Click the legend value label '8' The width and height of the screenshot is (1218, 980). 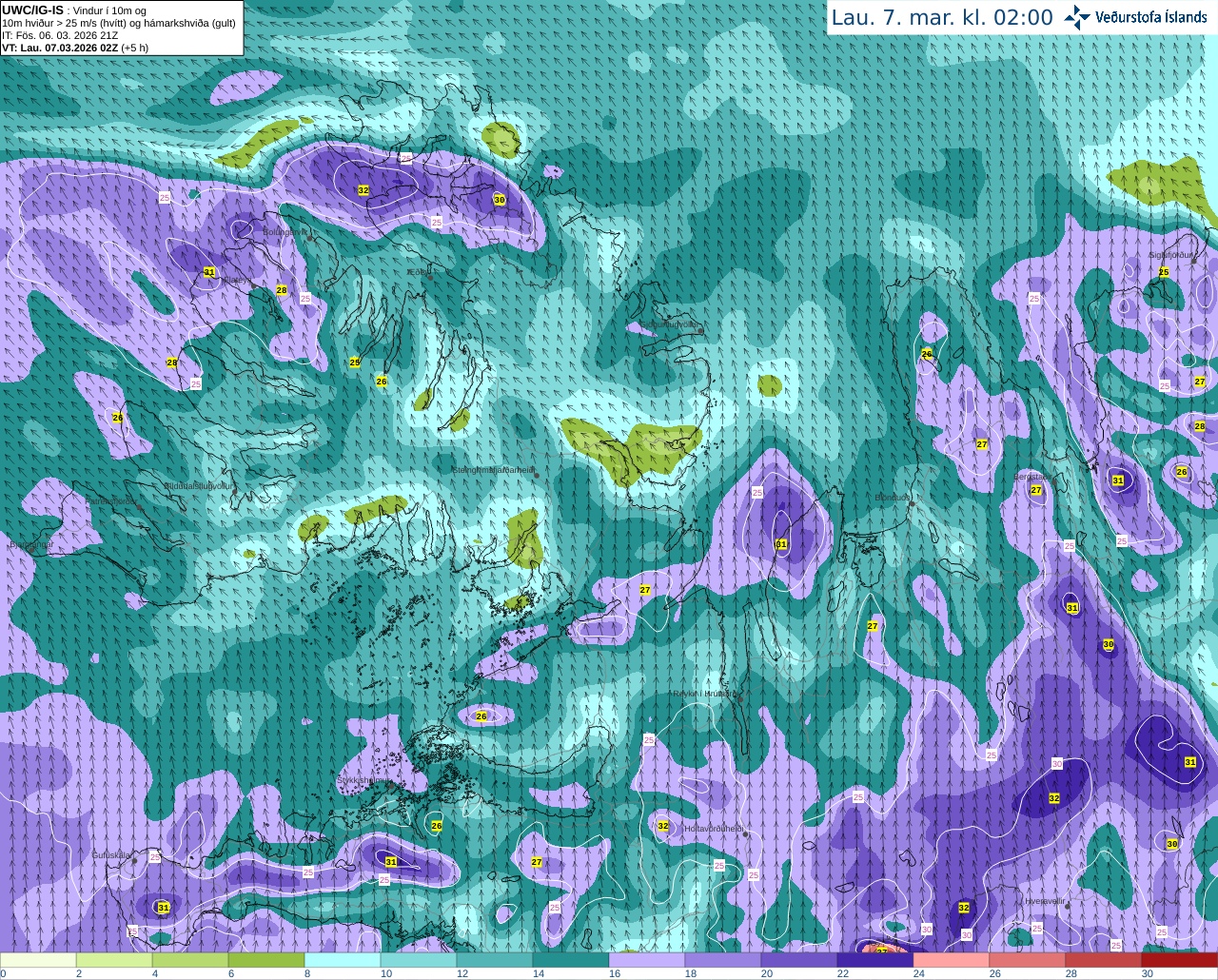point(307,973)
